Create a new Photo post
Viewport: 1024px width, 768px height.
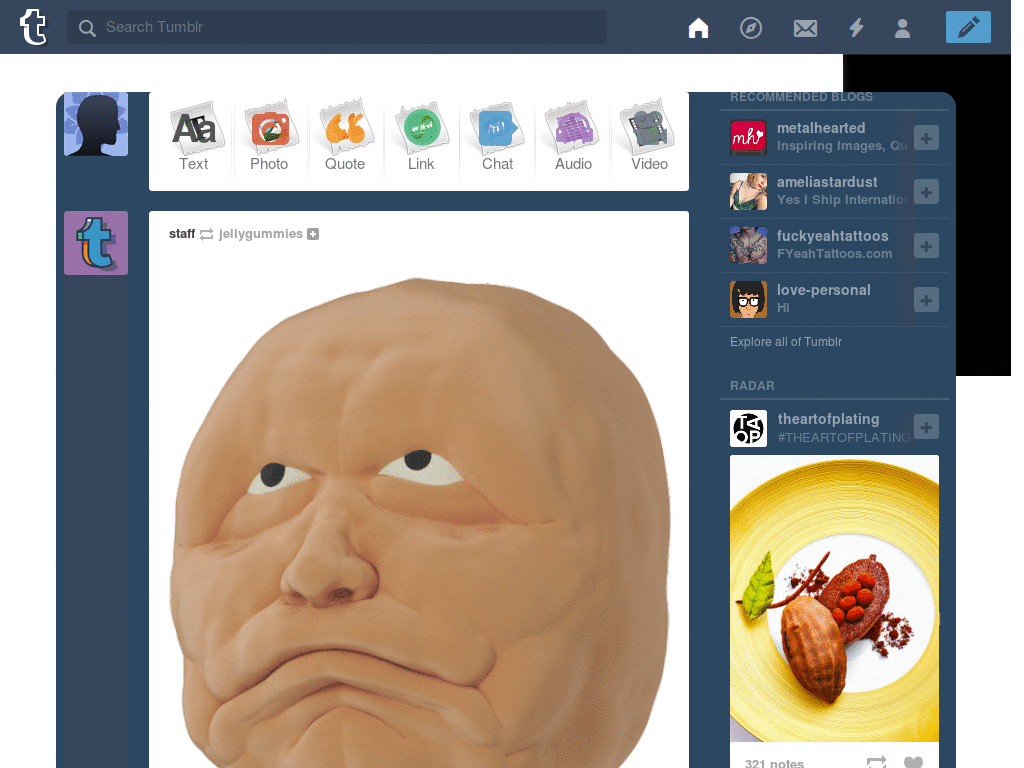[x=269, y=137]
